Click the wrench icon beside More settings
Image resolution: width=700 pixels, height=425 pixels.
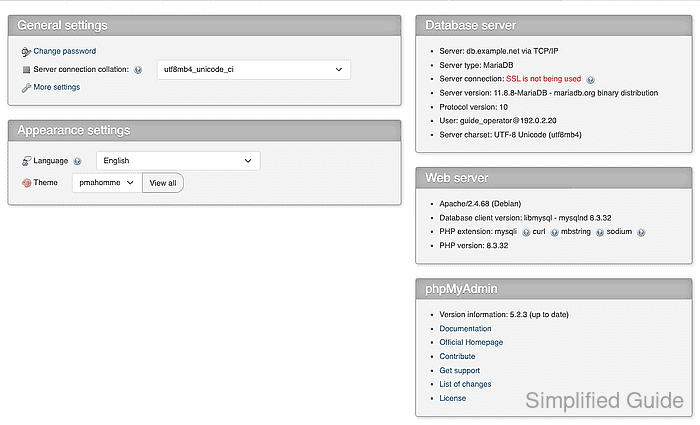(26, 88)
